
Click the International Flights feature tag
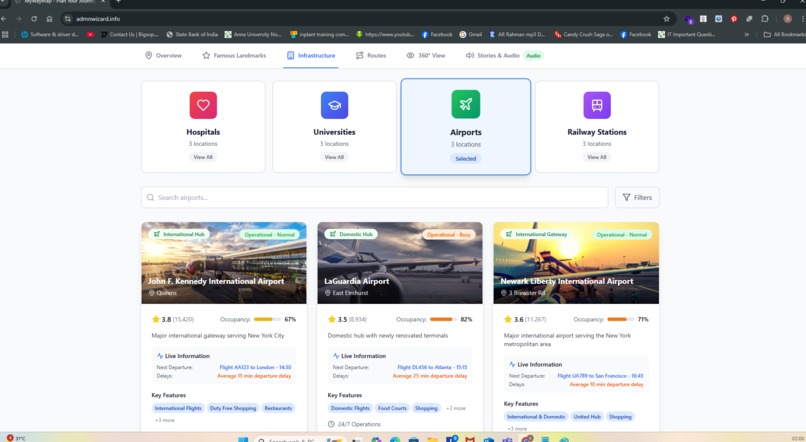click(x=178, y=408)
